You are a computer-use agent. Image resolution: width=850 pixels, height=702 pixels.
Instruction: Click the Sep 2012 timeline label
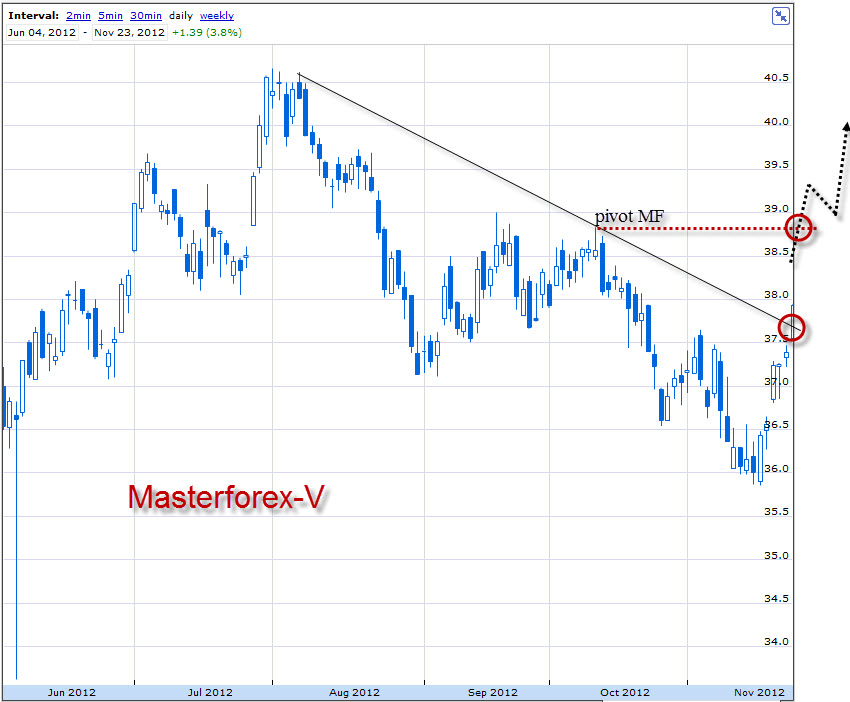click(x=493, y=692)
